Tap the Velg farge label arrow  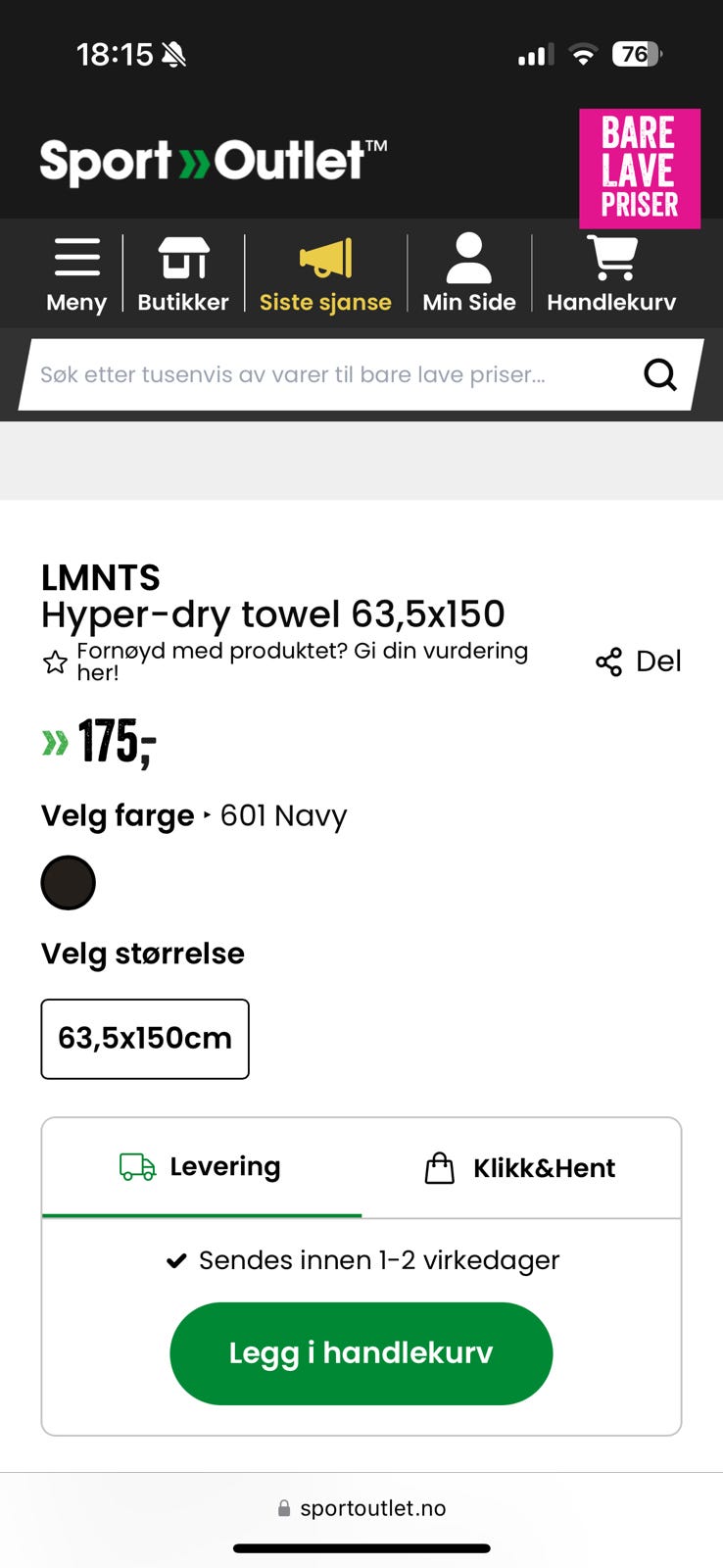(x=207, y=815)
